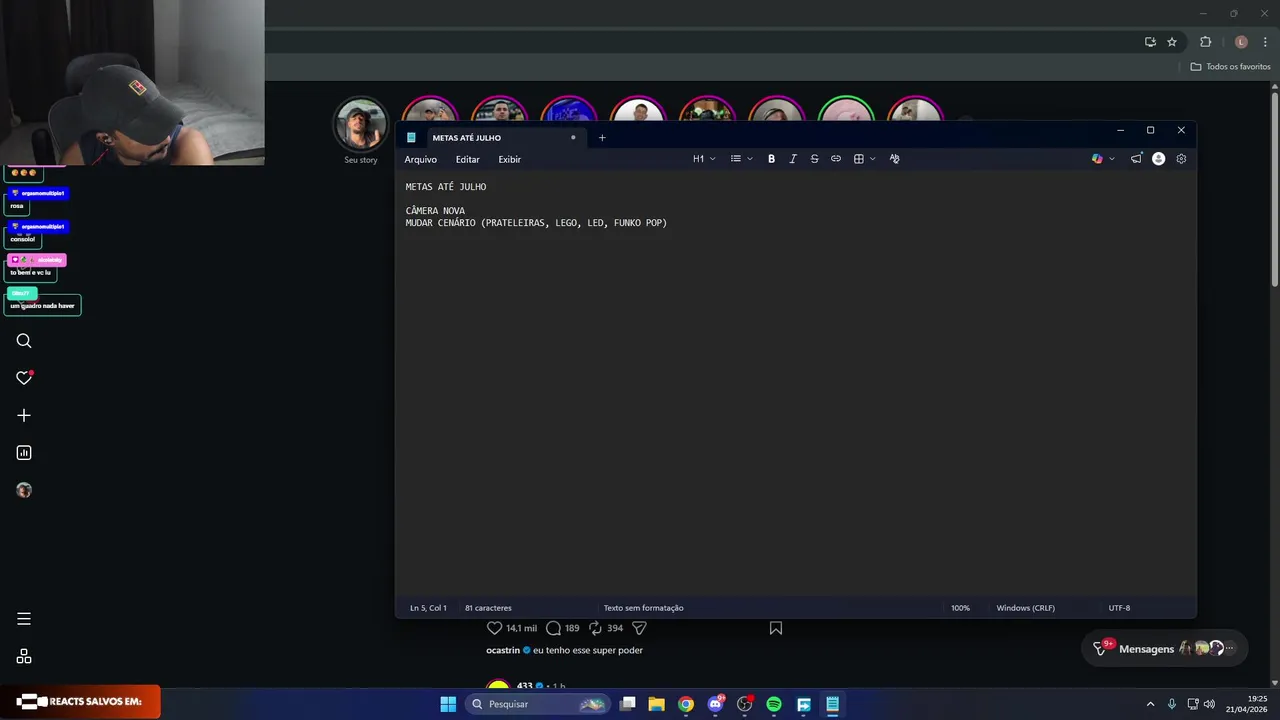Open notifications heart icon in sidebar
1280x720 pixels.
(24, 378)
